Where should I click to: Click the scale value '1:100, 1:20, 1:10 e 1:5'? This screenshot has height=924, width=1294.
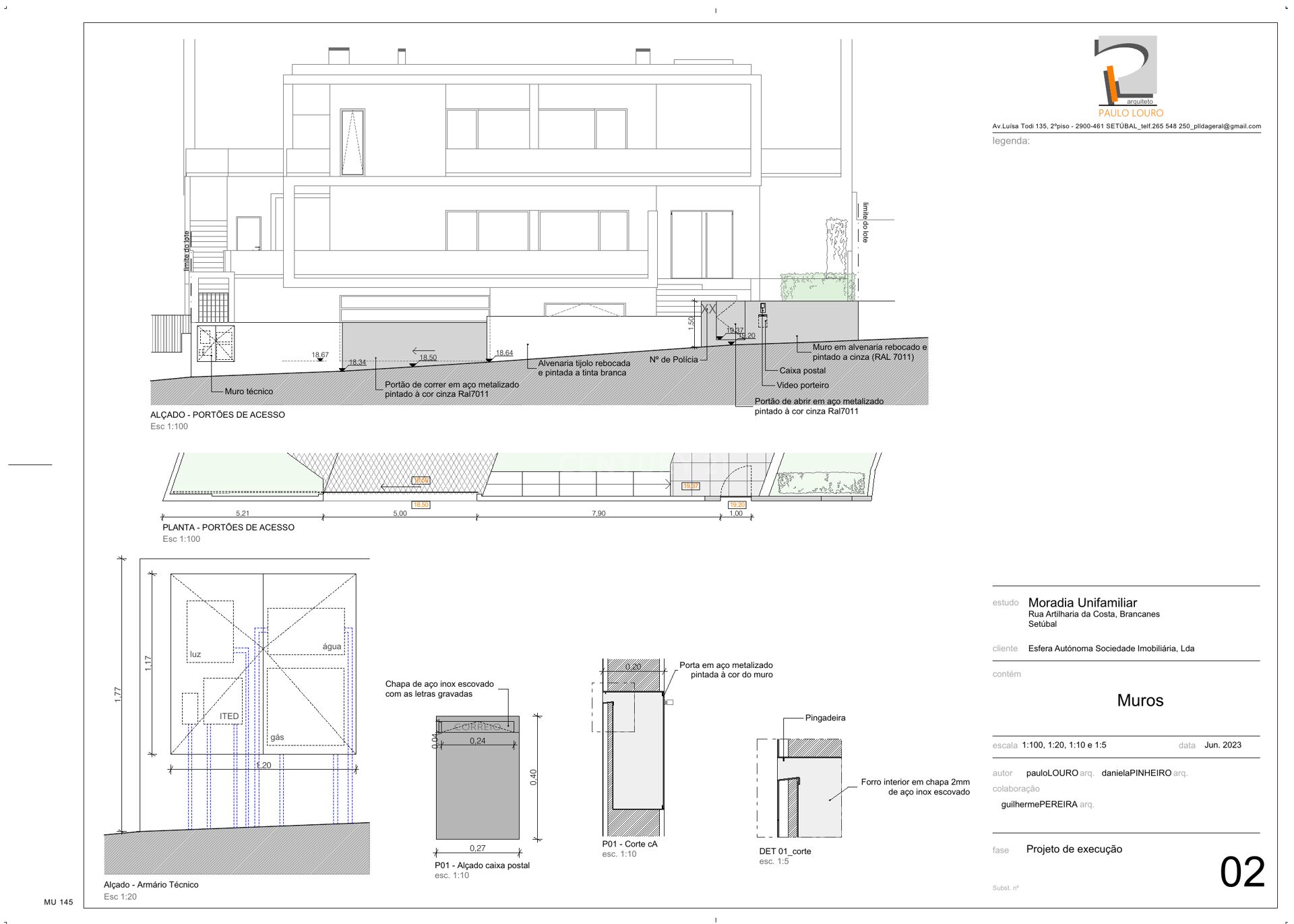(1064, 745)
